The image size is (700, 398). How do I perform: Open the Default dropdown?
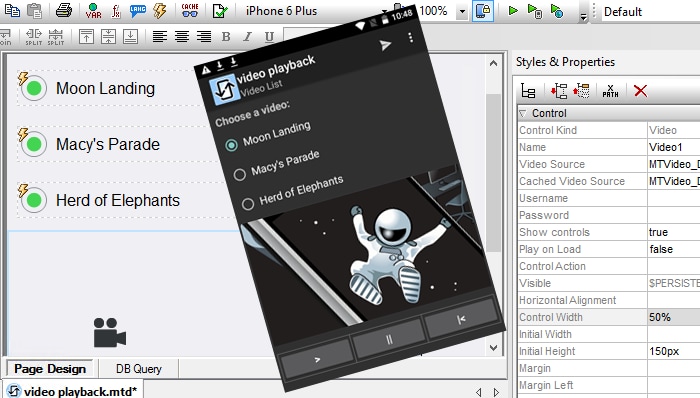pos(650,12)
